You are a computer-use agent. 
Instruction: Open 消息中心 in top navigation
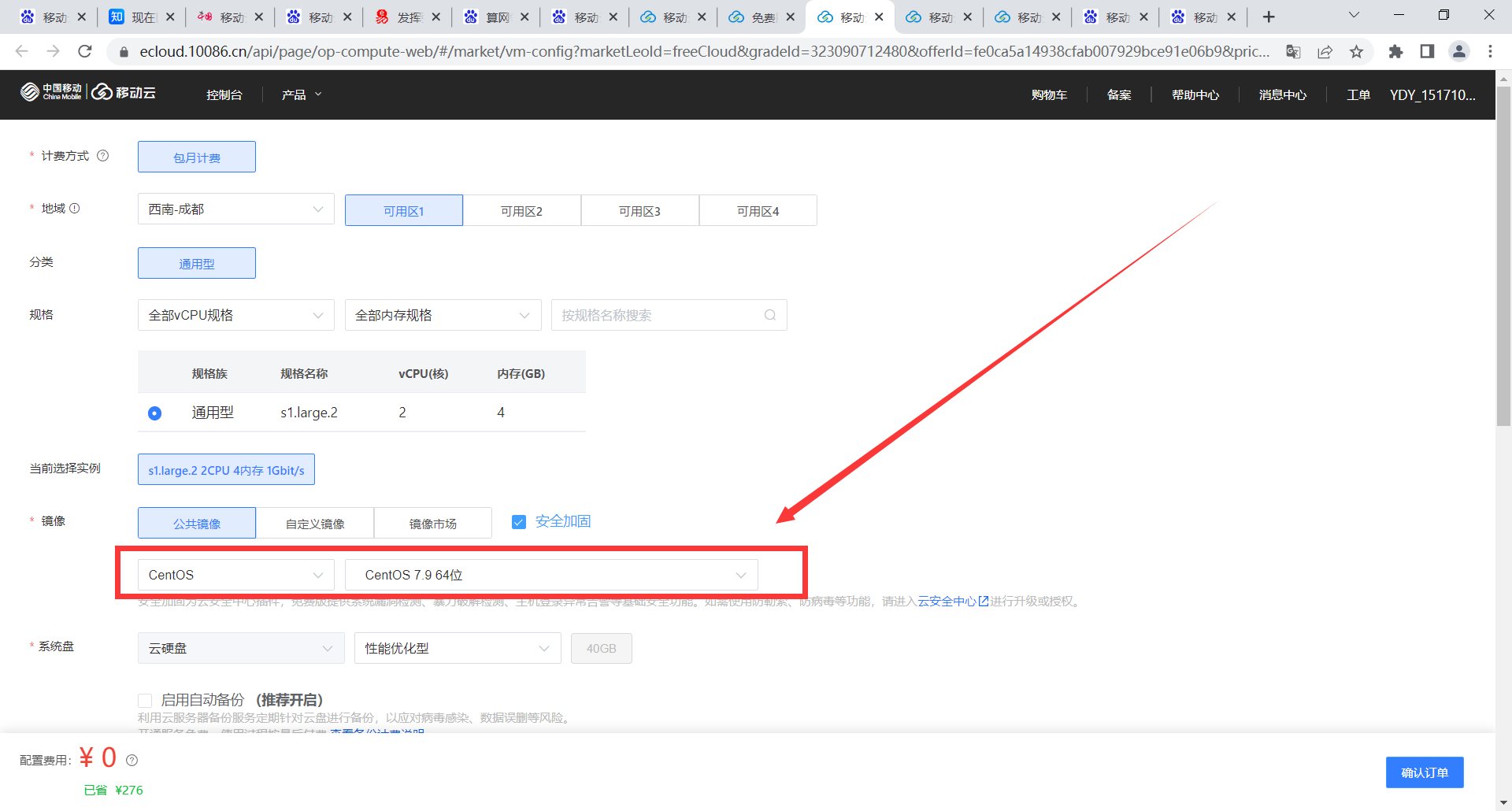(x=1283, y=94)
